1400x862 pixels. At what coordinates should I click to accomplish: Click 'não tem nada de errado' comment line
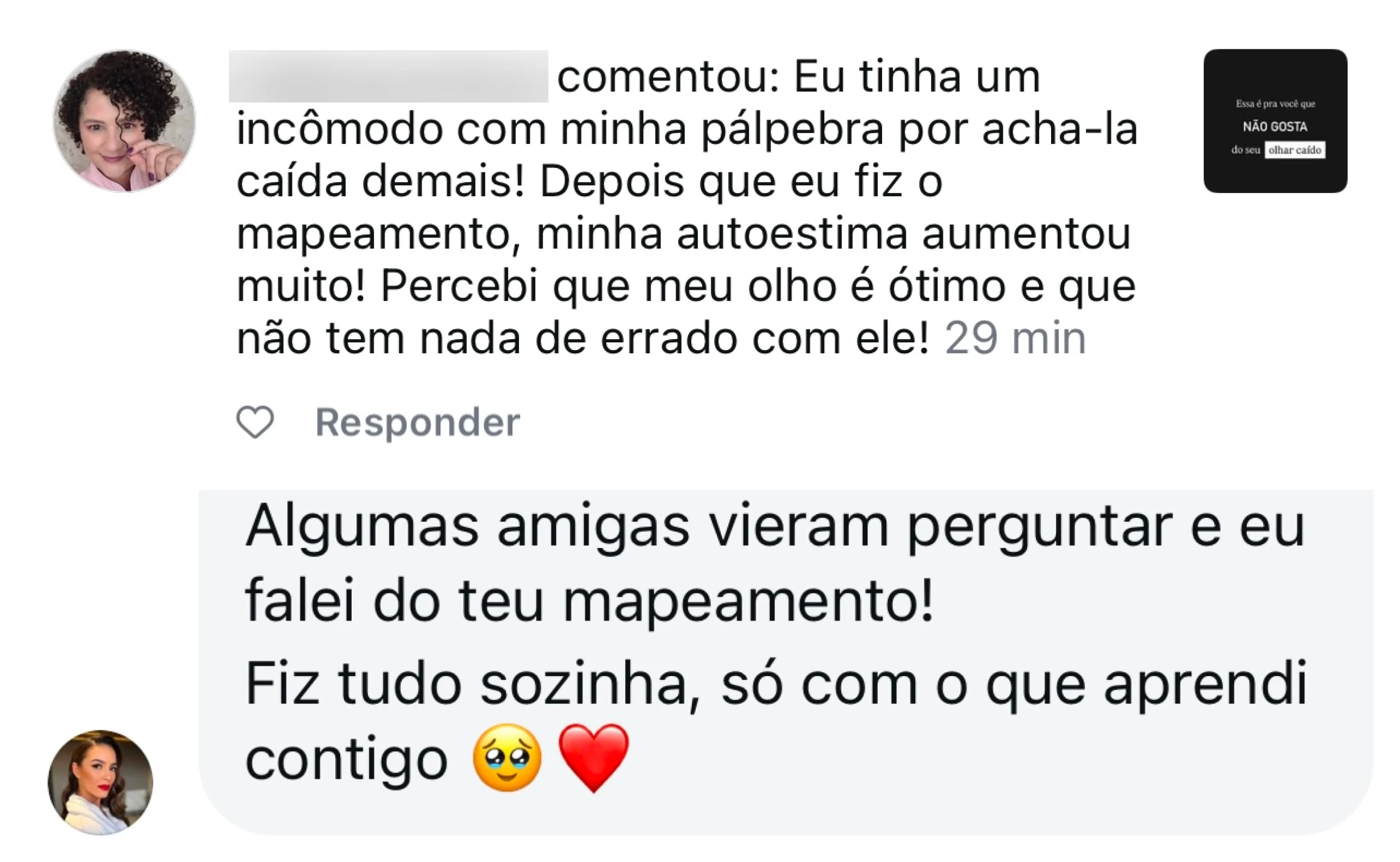coord(582,339)
